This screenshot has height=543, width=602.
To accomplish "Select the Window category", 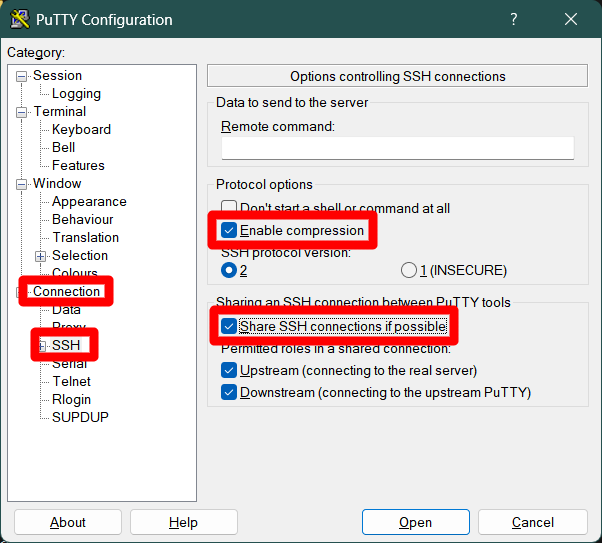I will pyautogui.click(x=57, y=184).
